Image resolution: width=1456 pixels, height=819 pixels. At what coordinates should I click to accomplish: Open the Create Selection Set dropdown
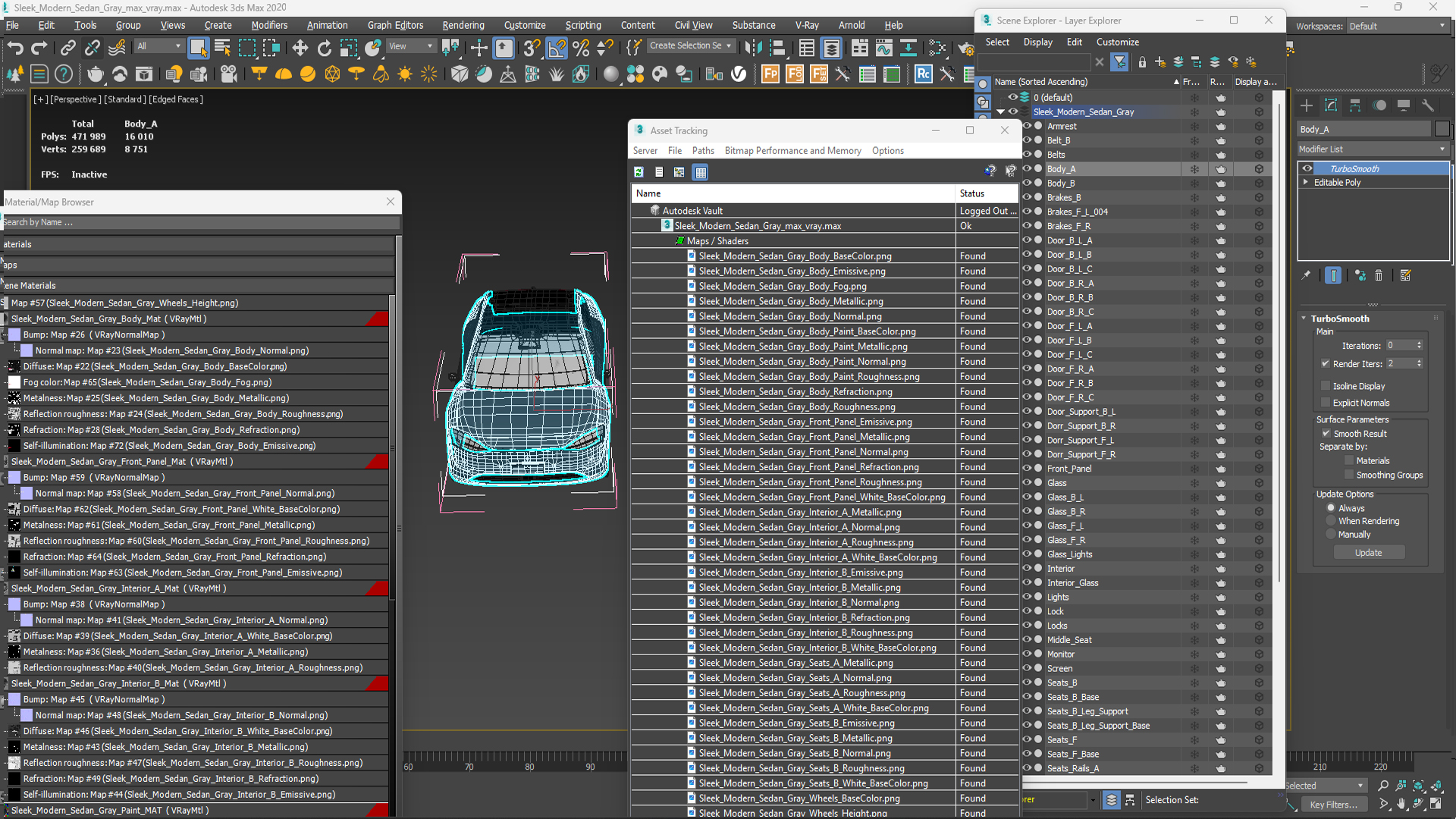click(691, 45)
